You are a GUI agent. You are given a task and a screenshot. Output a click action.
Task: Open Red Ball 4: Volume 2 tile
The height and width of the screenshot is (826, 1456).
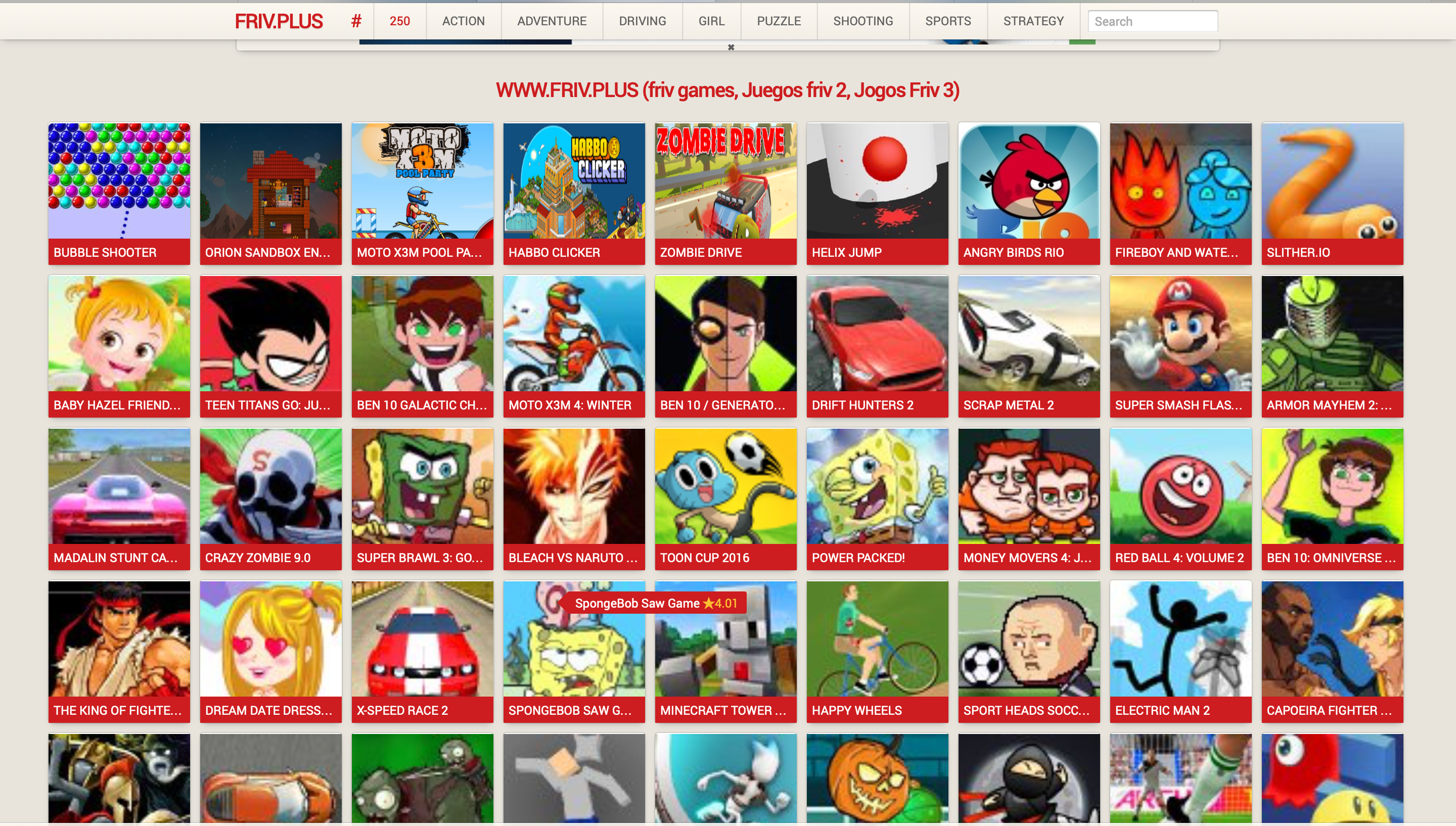click(x=1181, y=498)
